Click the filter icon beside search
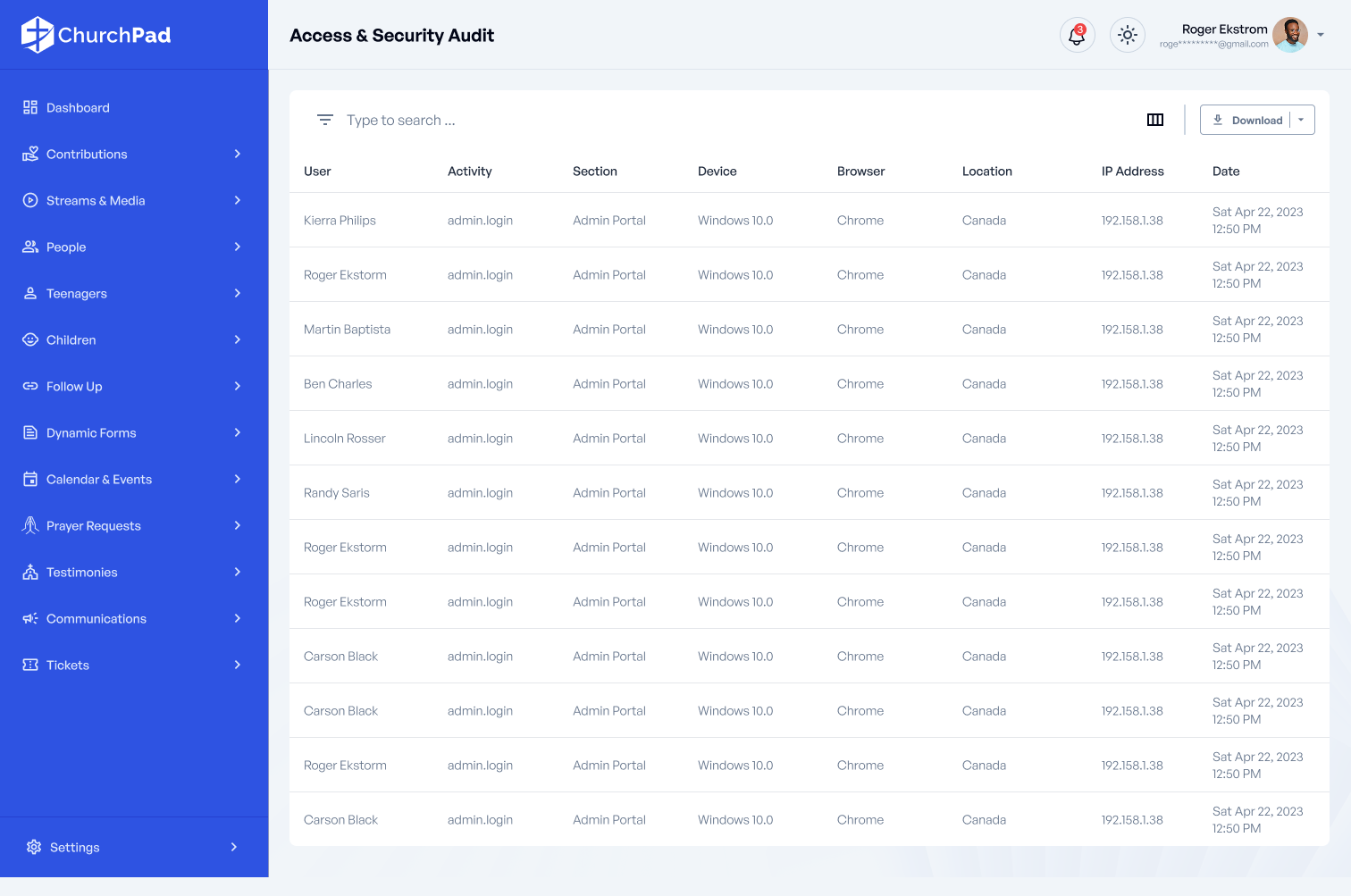The width and height of the screenshot is (1351, 896). click(x=325, y=120)
